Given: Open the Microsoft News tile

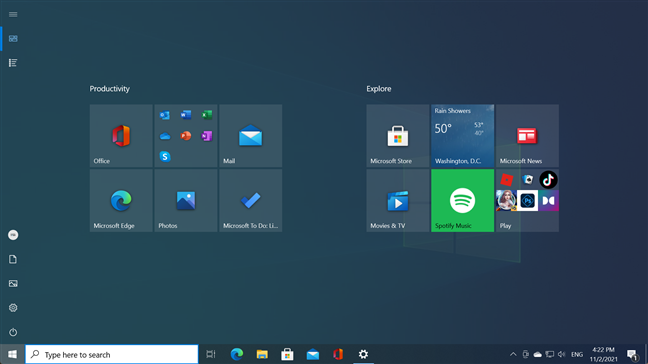Looking at the screenshot, I should tap(527, 136).
